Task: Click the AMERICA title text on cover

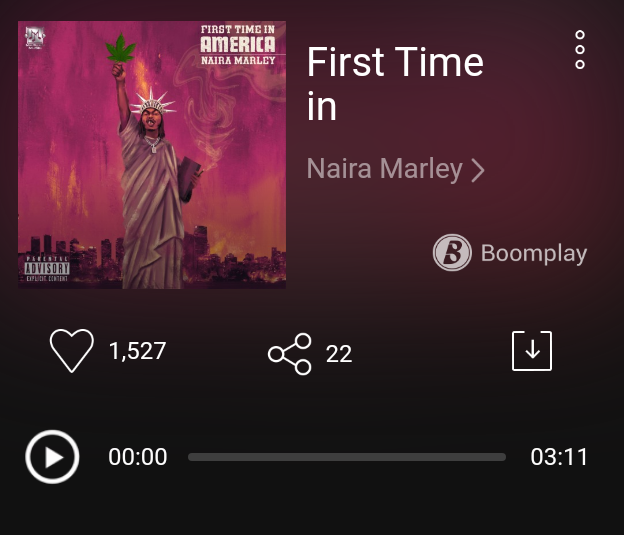Action: (x=238, y=44)
